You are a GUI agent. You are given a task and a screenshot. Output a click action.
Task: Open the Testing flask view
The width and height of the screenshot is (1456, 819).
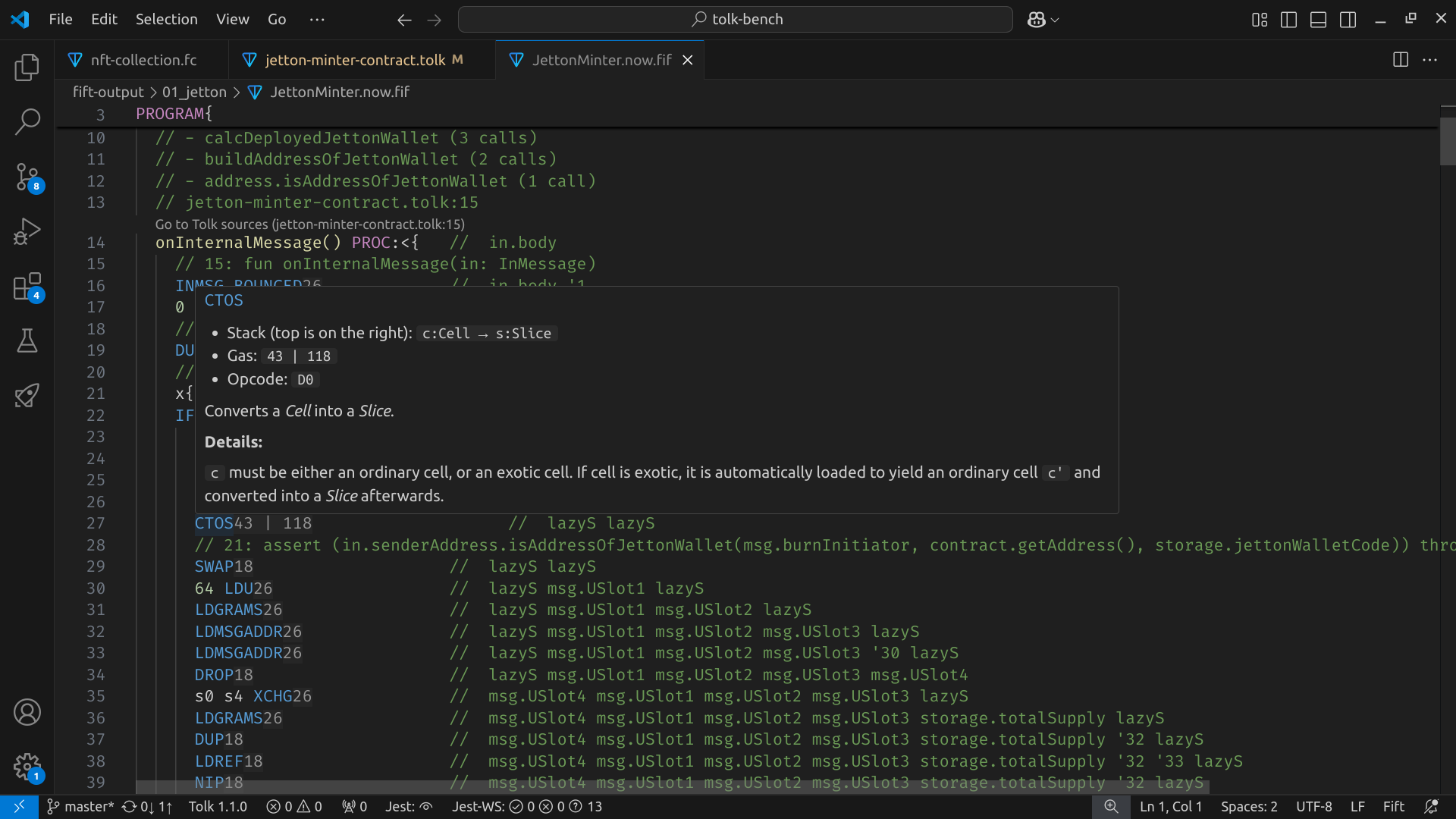click(27, 341)
